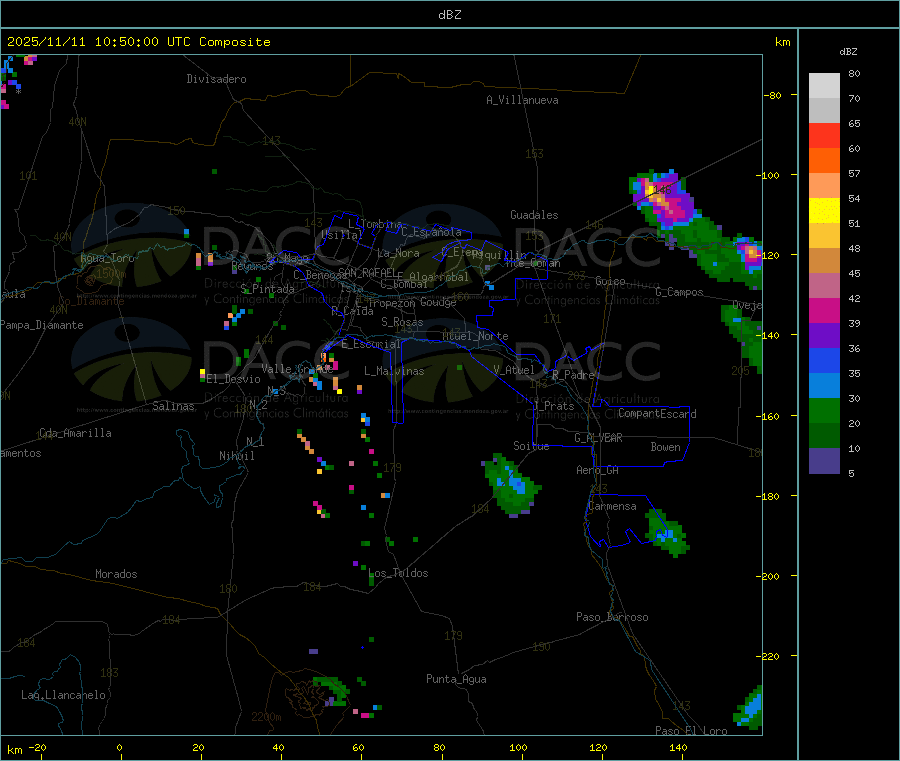Click the 'Carmensa' place label
This screenshot has width=900, height=761.
click(x=612, y=506)
